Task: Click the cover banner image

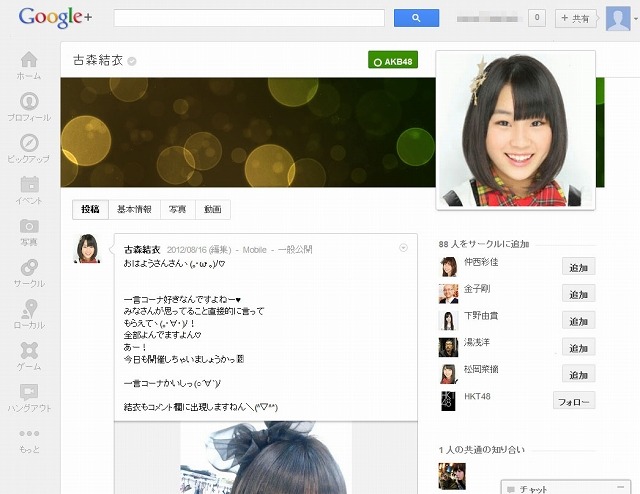Action: click(248, 132)
